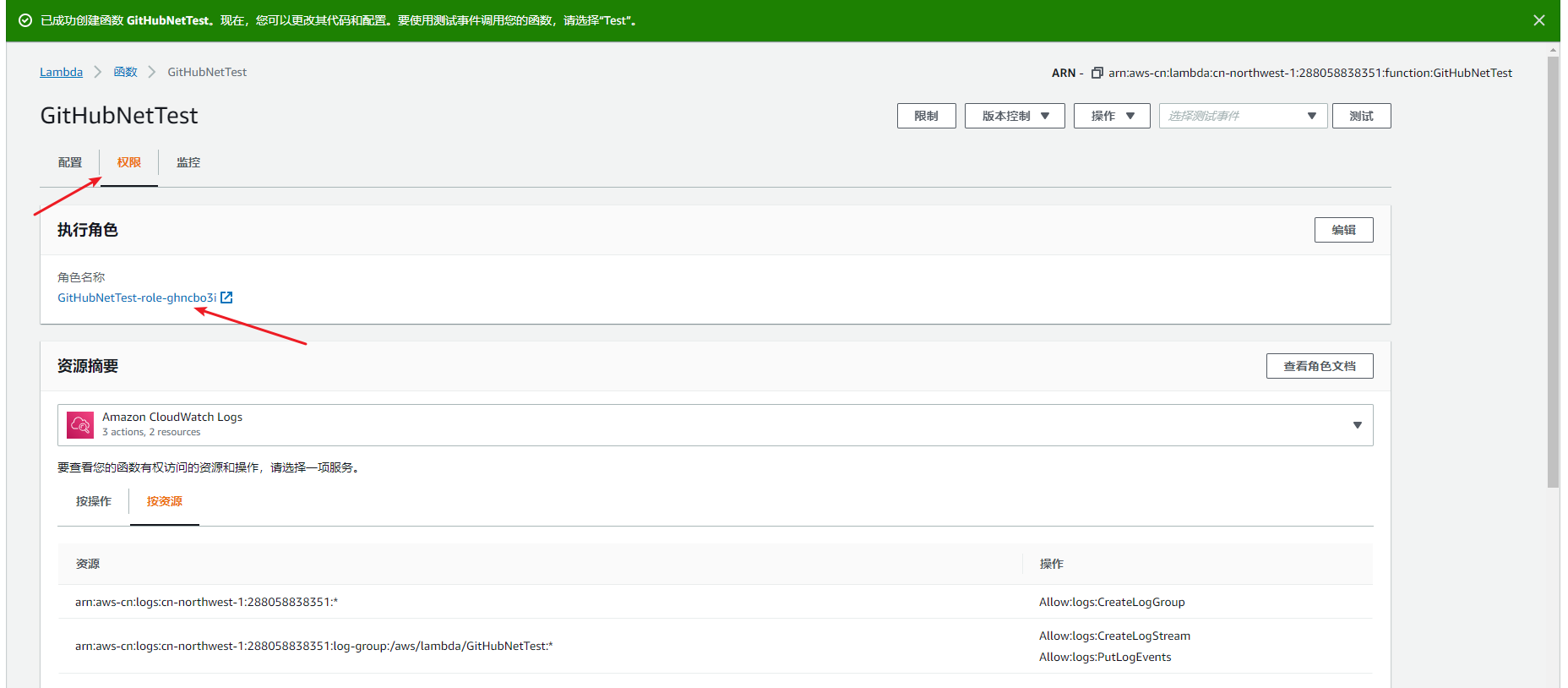Image resolution: width=1568 pixels, height=688 pixels.
Task: Switch to the 监控 tab
Action: (188, 162)
